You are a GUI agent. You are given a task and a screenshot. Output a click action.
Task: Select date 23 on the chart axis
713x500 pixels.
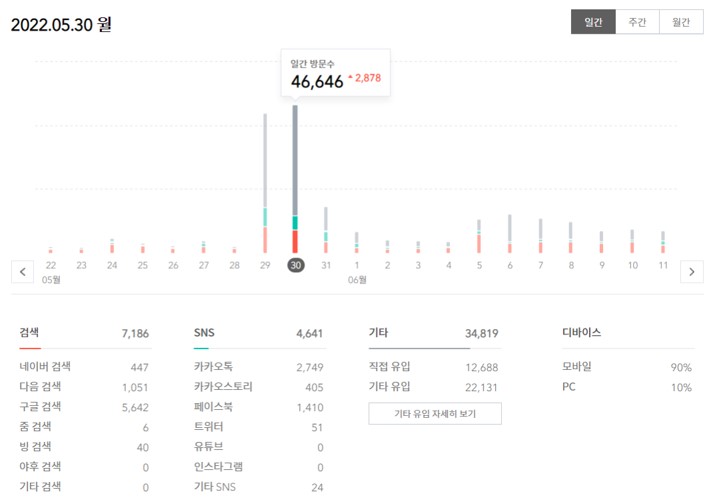pos(81,265)
